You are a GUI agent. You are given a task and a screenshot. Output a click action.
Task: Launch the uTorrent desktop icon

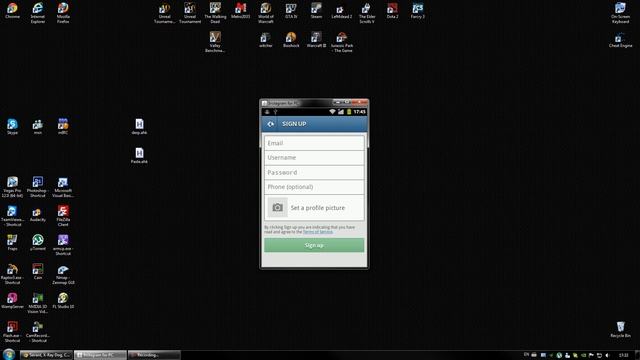(38, 242)
